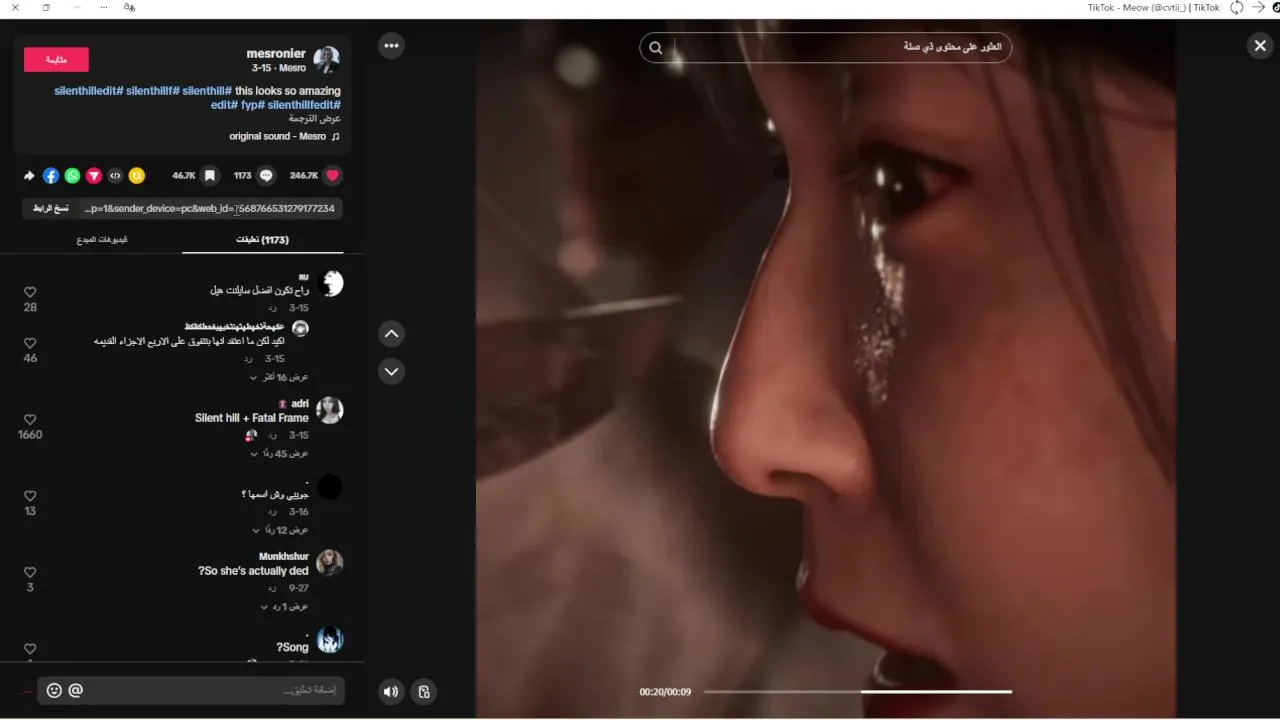
Task: Click the search magnifier icon above the video
Action: (656, 47)
